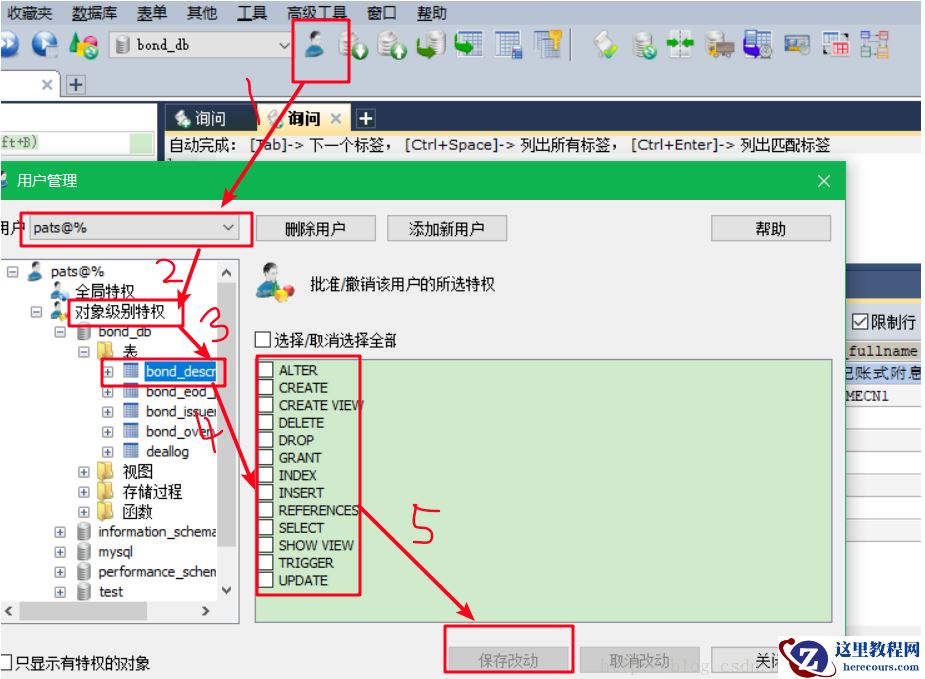Click the import data green-up-arrow icon
The height and width of the screenshot is (679, 925).
[x=390, y=46]
